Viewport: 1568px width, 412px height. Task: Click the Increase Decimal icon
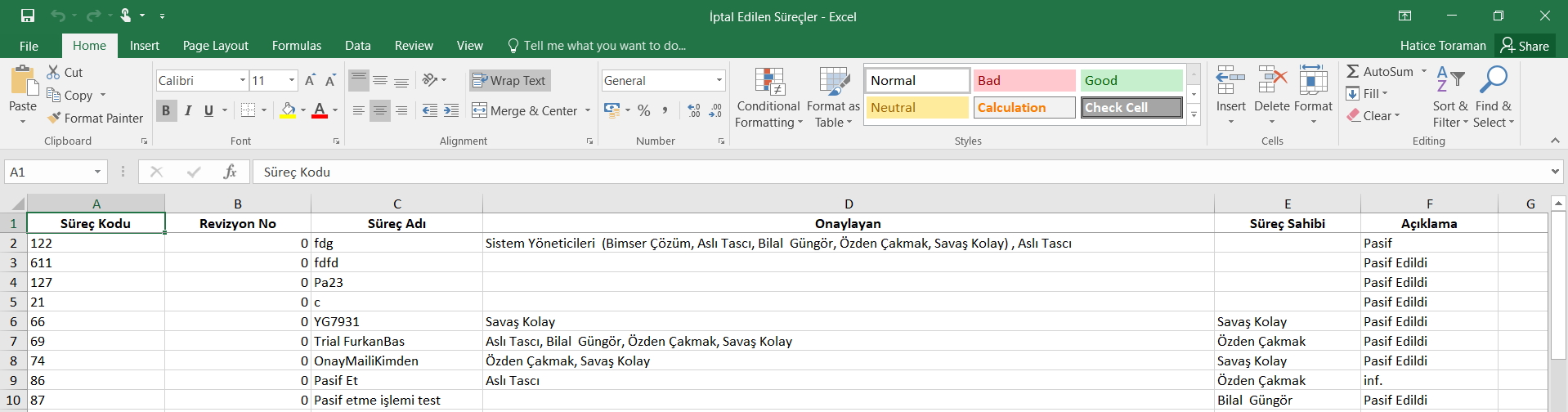point(694,110)
